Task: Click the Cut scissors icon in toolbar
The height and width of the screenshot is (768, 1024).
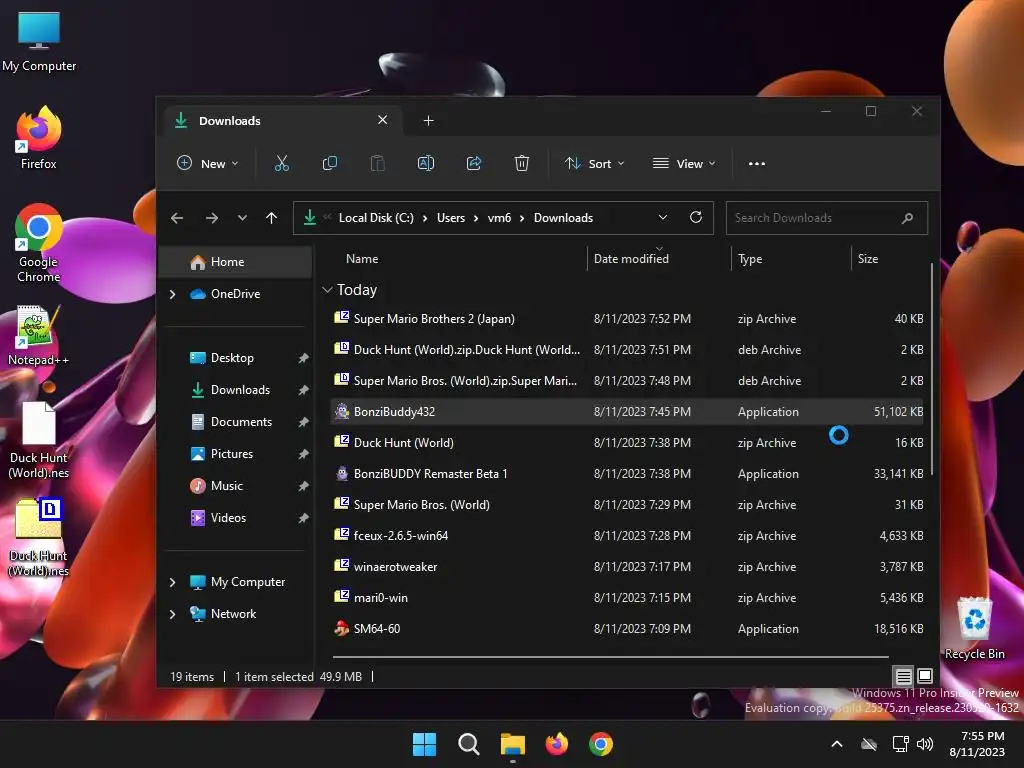Action: pos(281,163)
